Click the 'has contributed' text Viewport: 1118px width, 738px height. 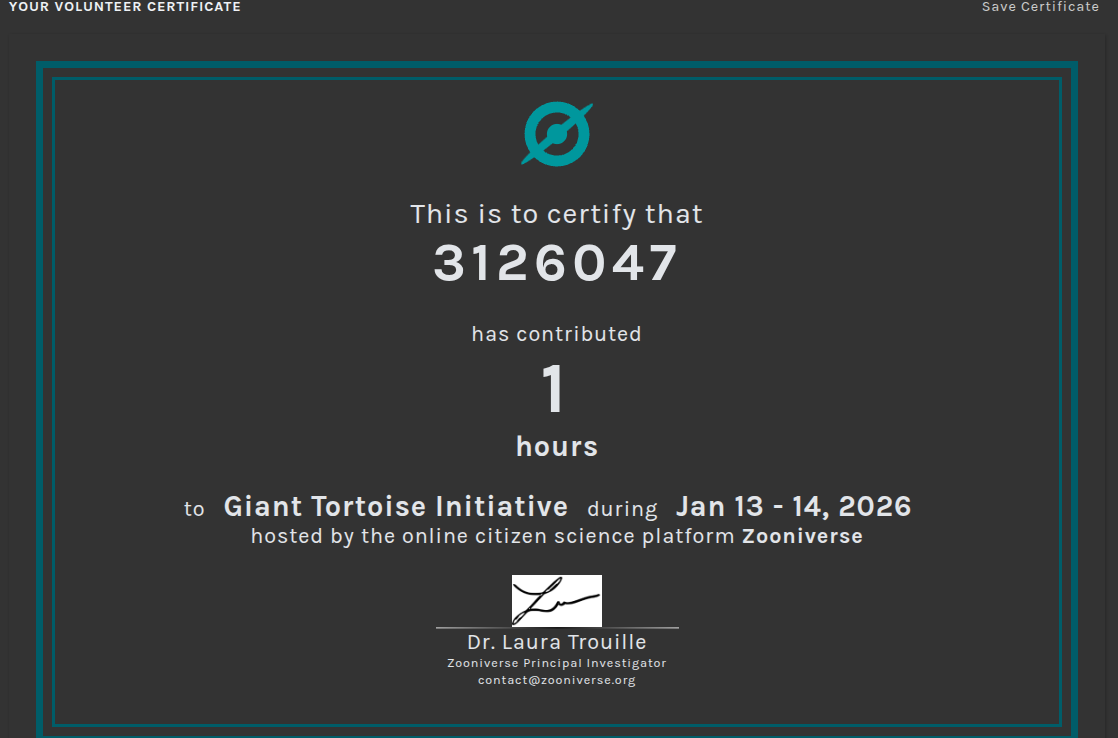point(557,334)
